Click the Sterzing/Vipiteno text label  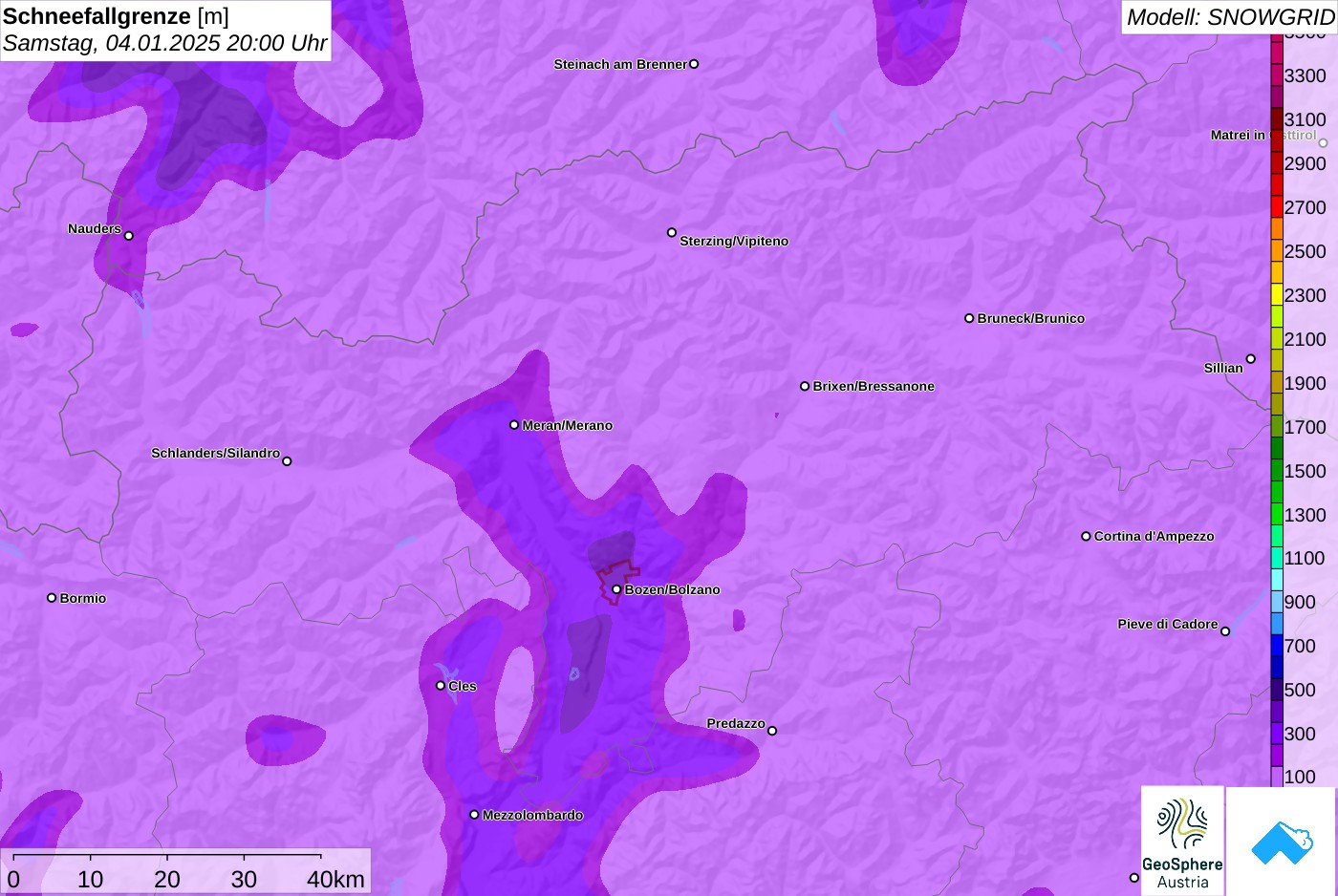[x=734, y=241]
